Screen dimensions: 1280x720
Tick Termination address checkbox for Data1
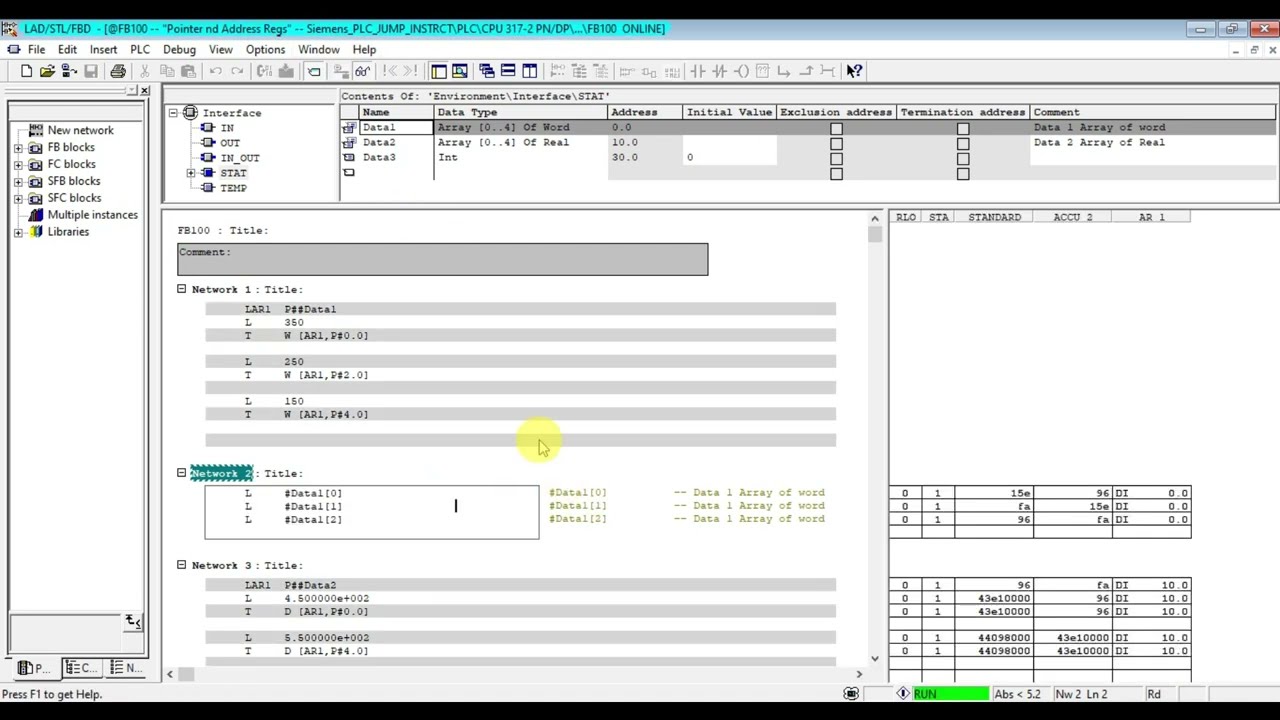[963, 128]
